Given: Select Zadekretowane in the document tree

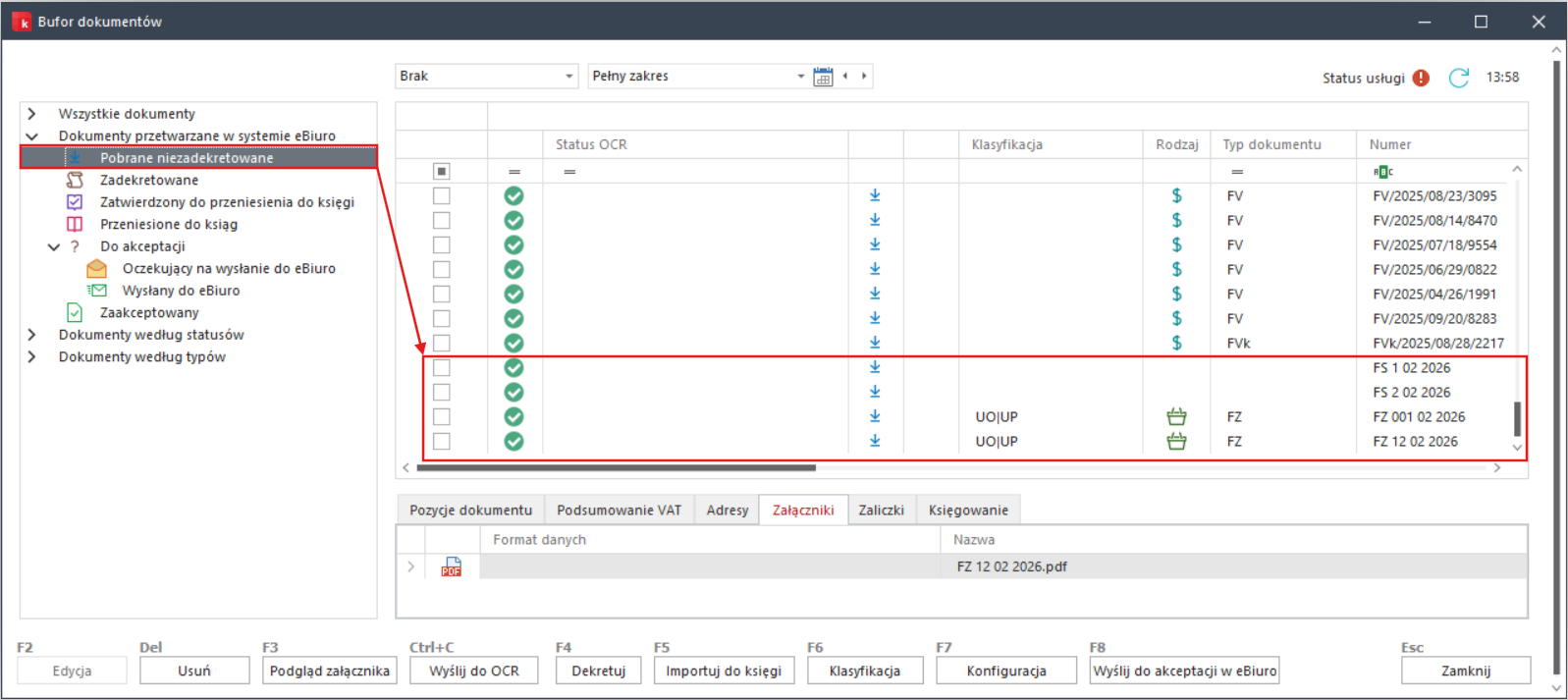Looking at the screenshot, I should 149,180.
